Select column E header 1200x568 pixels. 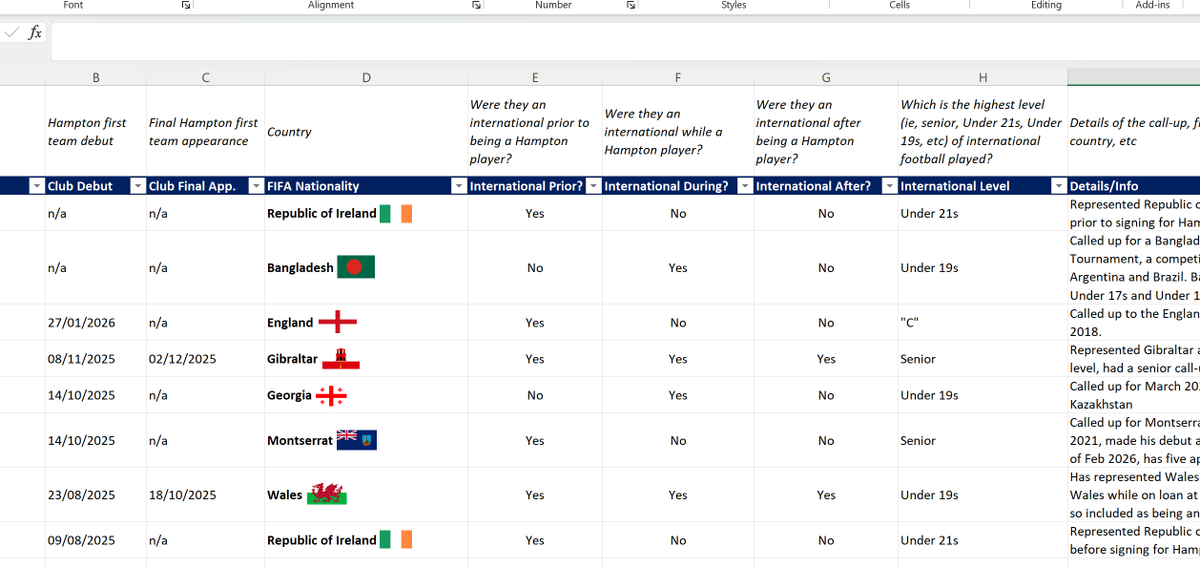click(535, 77)
